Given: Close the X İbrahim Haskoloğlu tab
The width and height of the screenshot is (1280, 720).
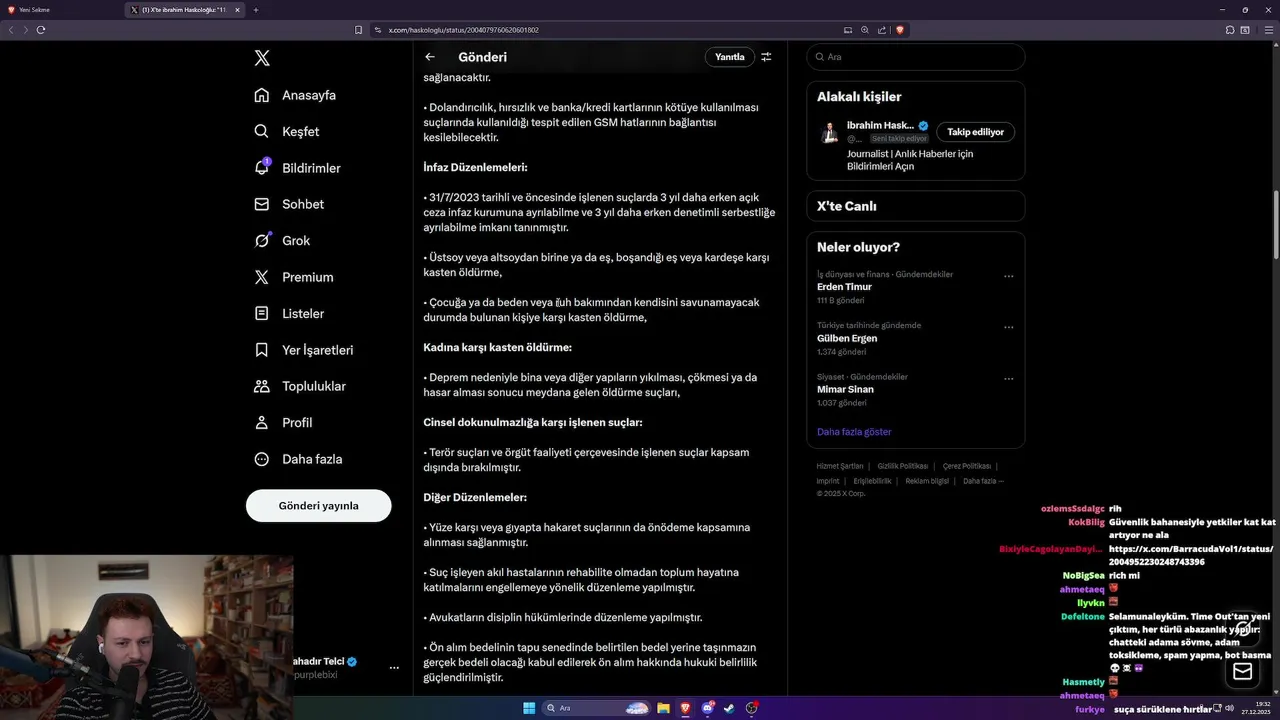Looking at the screenshot, I should click(237, 10).
